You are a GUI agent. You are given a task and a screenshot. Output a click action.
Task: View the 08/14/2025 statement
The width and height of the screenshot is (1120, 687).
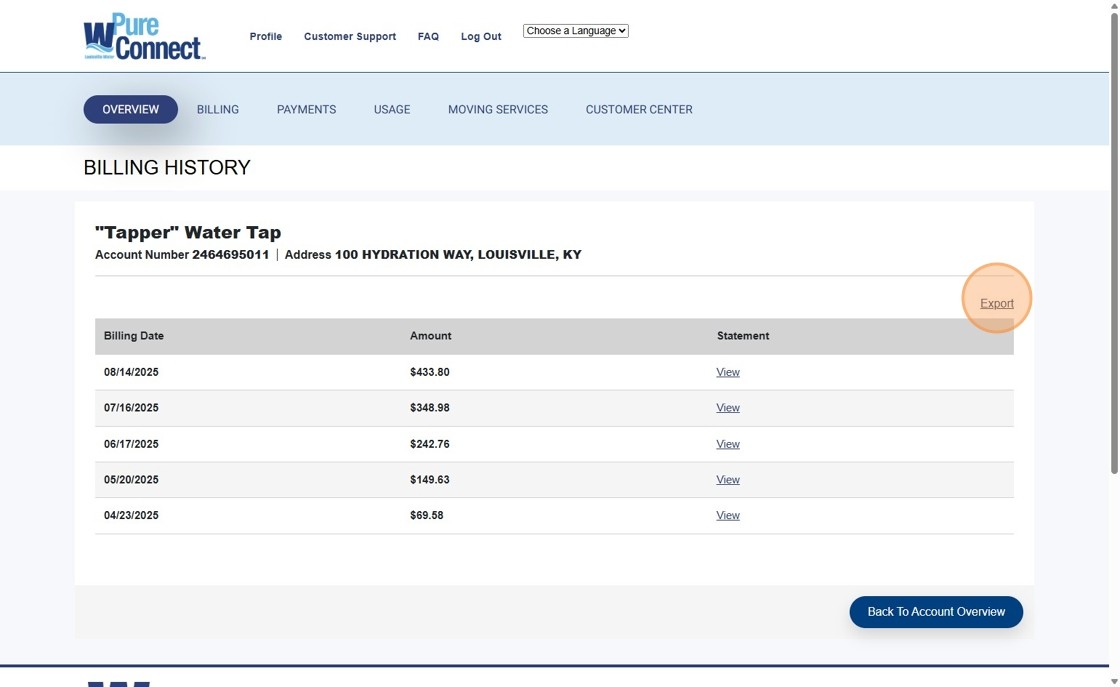[x=728, y=372]
